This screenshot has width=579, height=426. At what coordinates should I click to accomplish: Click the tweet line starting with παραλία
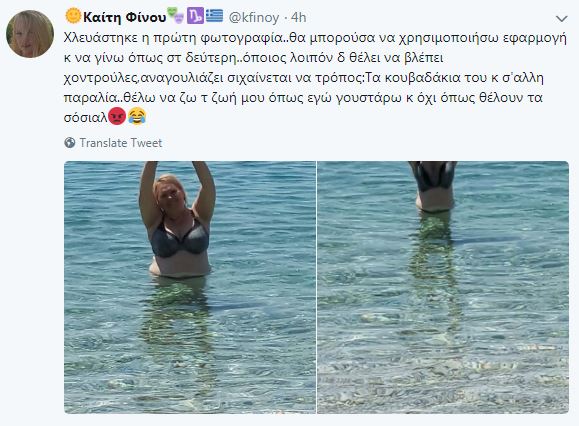(303, 97)
